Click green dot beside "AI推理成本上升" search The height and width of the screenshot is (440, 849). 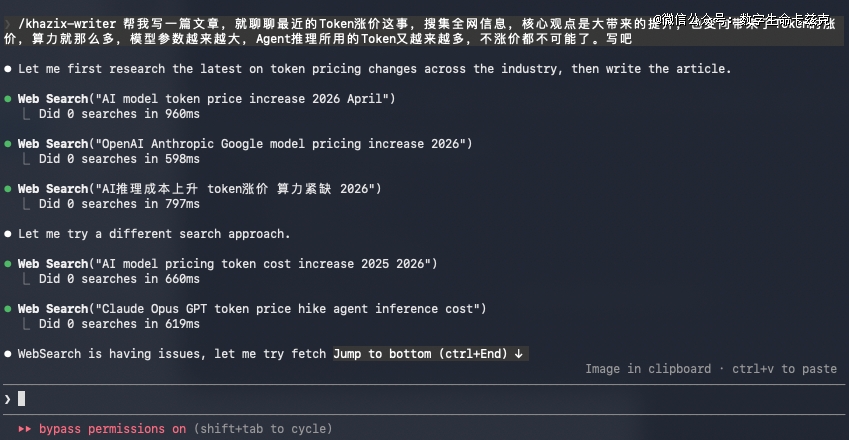[x=8, y=189]
